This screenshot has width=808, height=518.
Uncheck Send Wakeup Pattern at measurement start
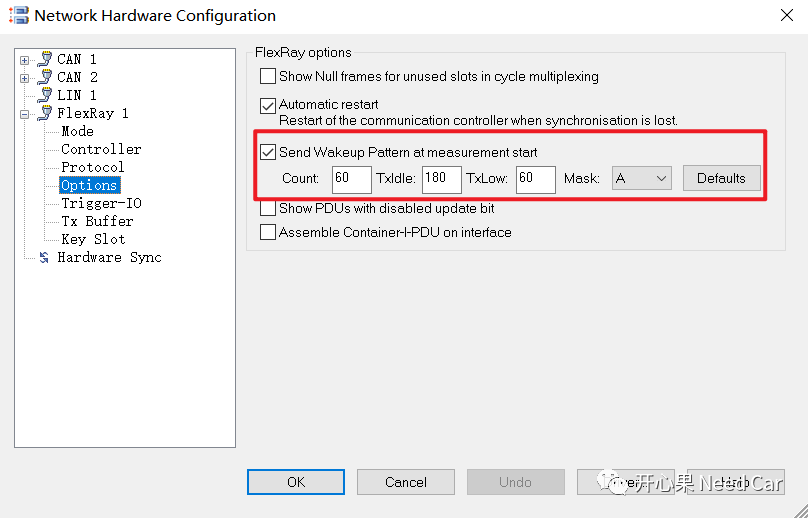pyautogui.click(x=268, y=153)
